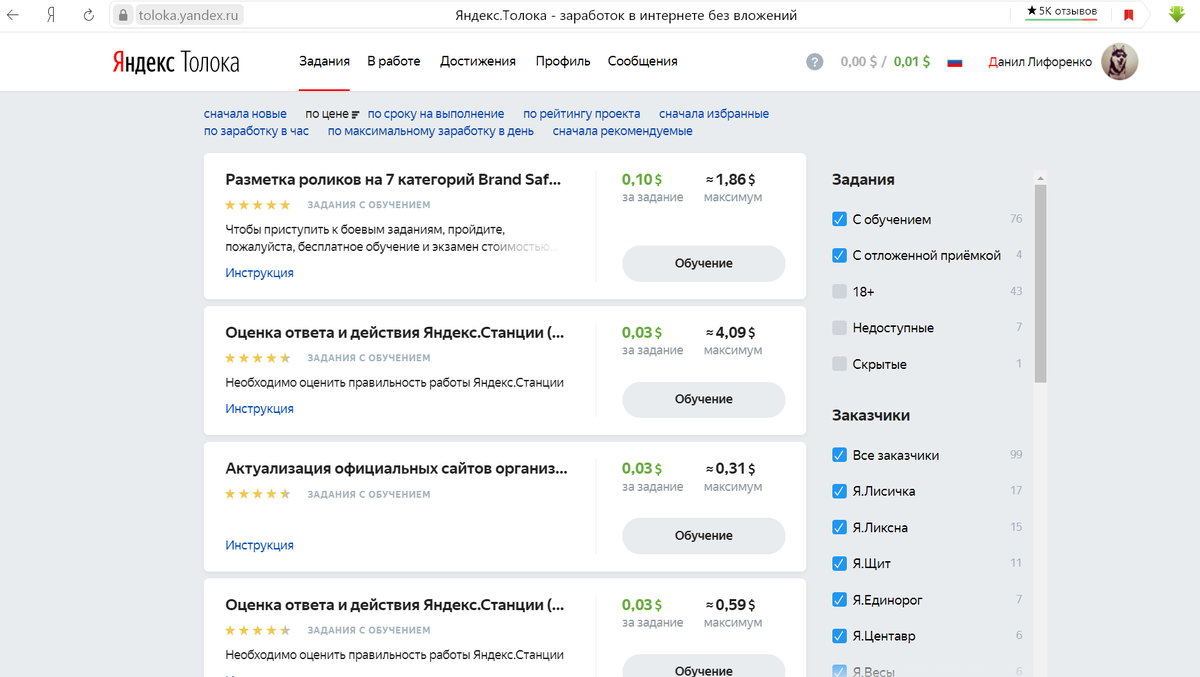Uncheck Я.Щит customer checkbox
Screen dimensions: 1200x677
840,563
